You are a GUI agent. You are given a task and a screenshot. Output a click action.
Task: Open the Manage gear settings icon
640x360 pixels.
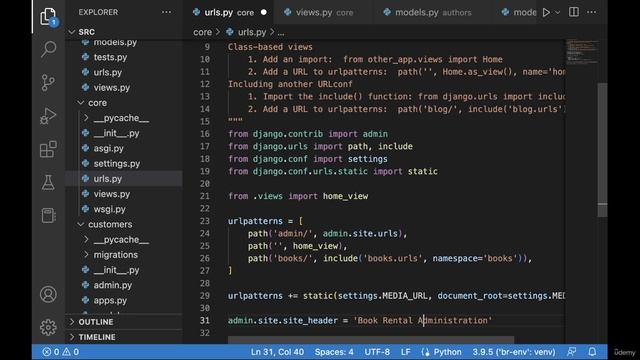[48, 327]
